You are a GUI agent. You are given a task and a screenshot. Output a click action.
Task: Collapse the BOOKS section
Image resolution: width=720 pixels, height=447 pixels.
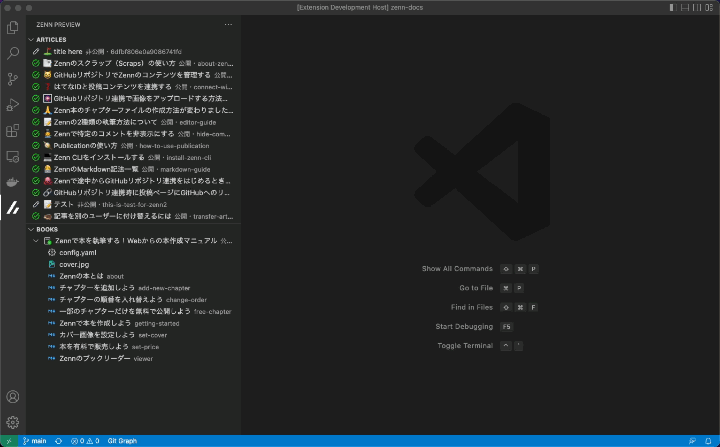pos(134,229)
